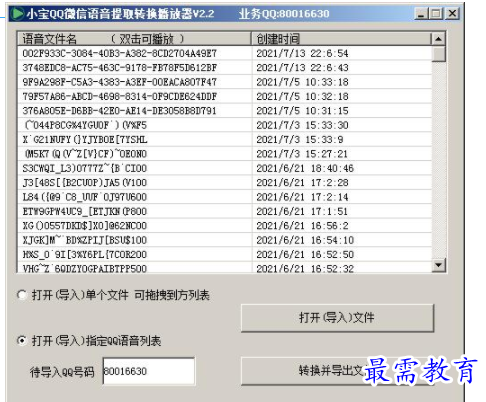Click the list scrollbar down arrow
The width and height of the screenshot is (486, 402).
coord(438,265)
